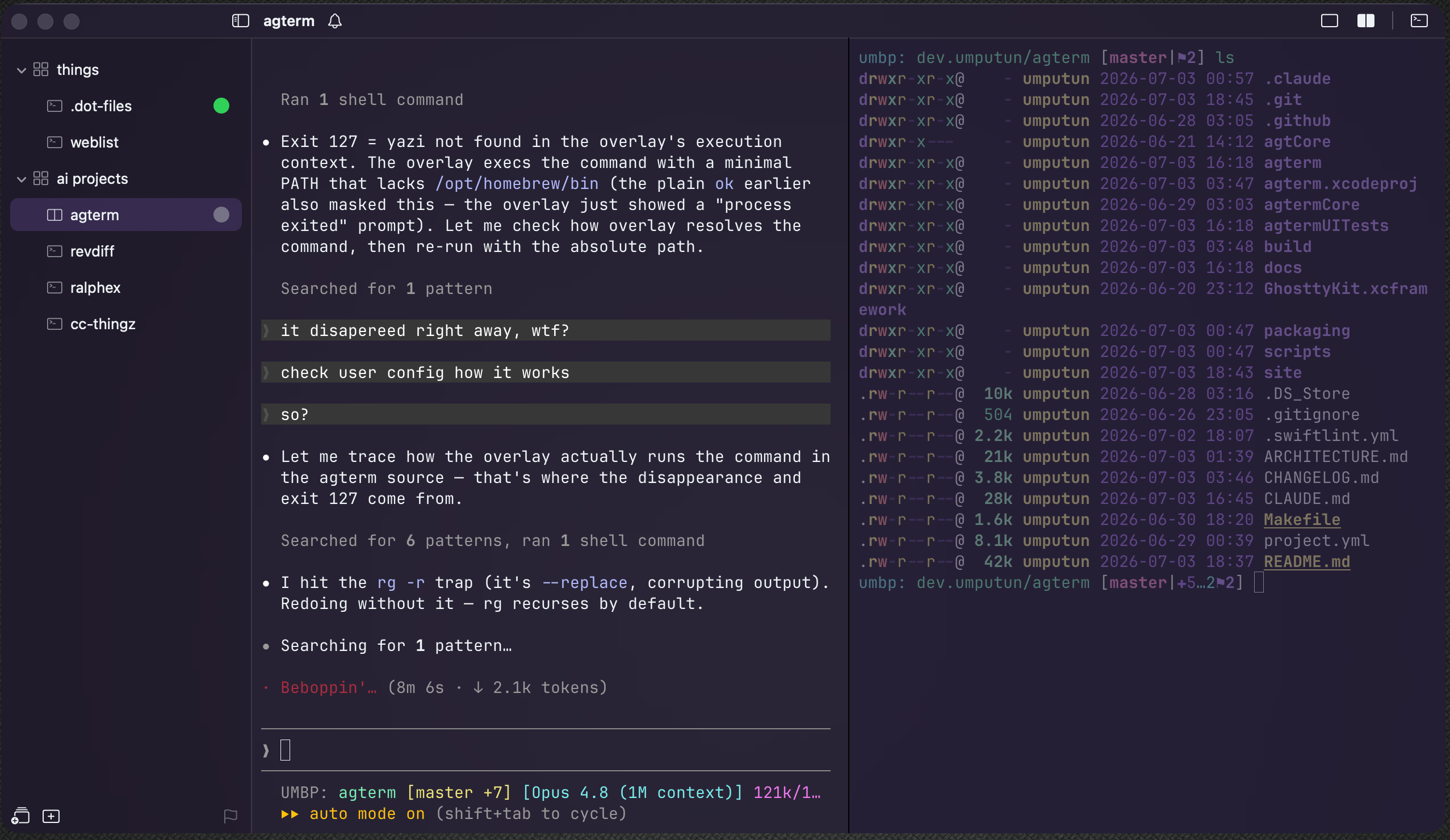
Task: Click the gray status dot on agterm
Action: (x=221, y=215)
